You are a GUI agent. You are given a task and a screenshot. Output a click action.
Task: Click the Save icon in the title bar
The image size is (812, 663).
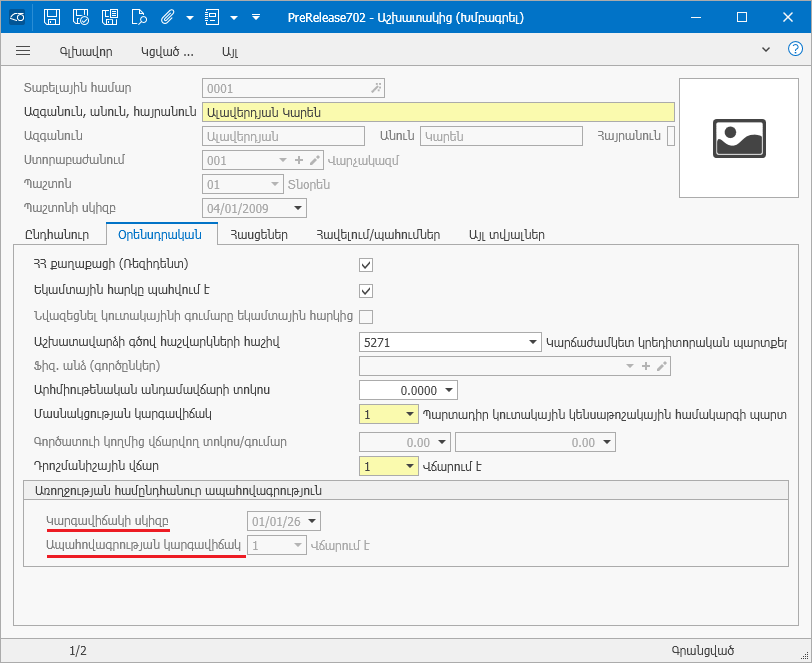(x=52, y=17)
